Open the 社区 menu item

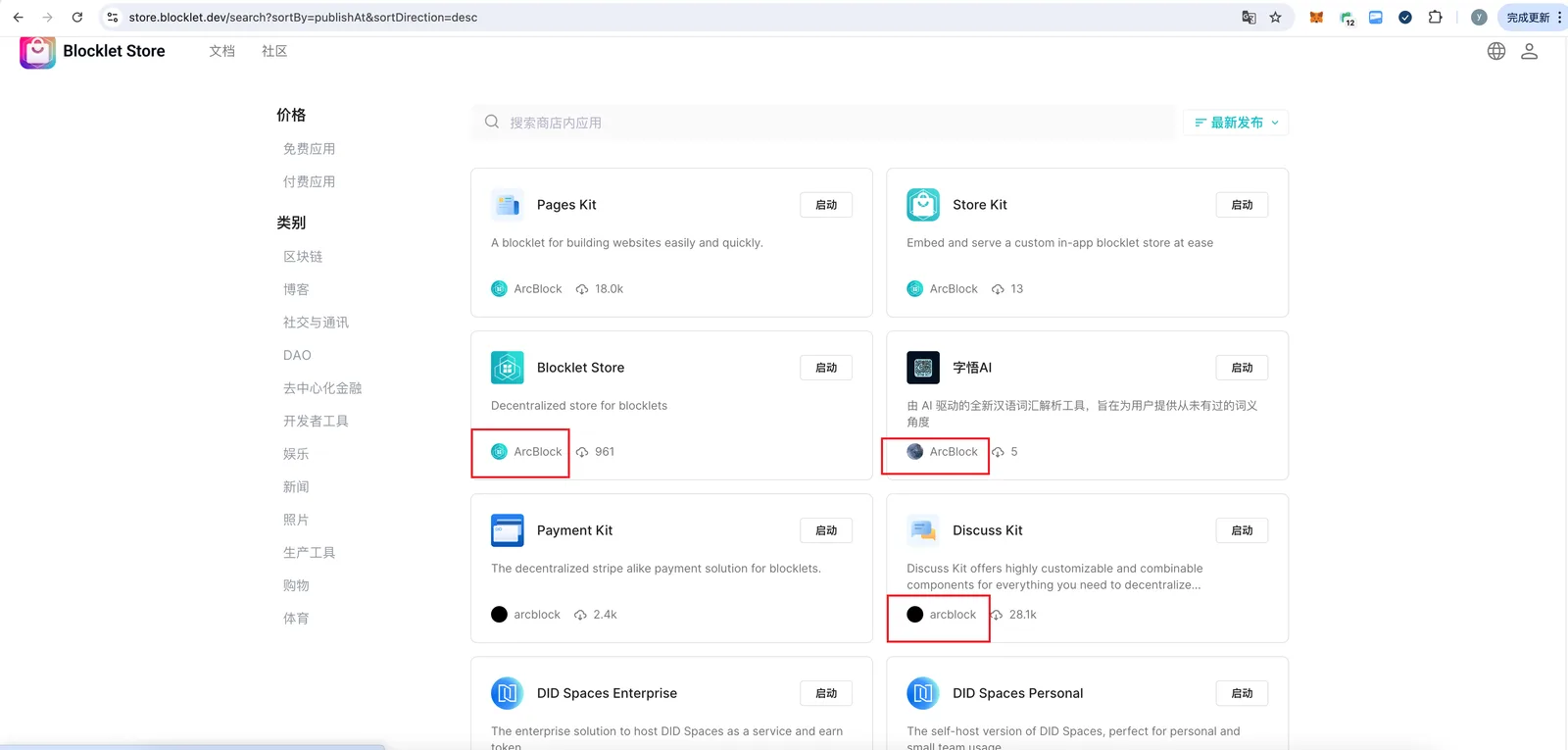coord(274,51)
